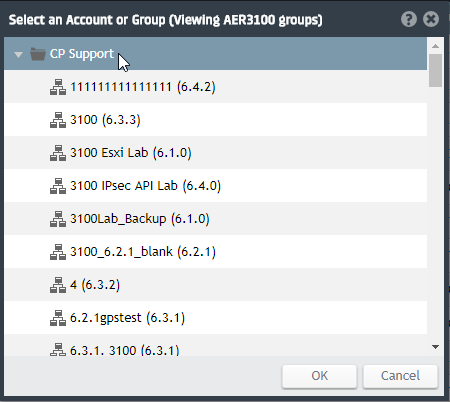Image resolution: width=450 pixels, height=402 pixels.
Task: Click group icon beside 3100 IPsec API Lab
Action: tap(58, 186)
